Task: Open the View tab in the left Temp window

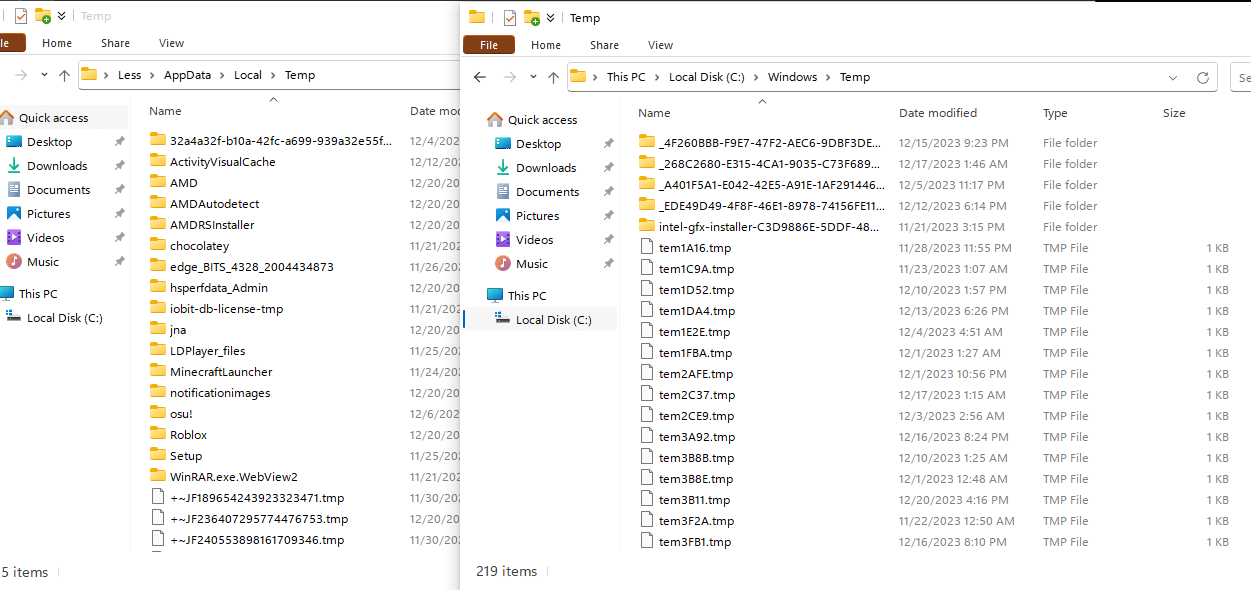Action: [172, 43]
